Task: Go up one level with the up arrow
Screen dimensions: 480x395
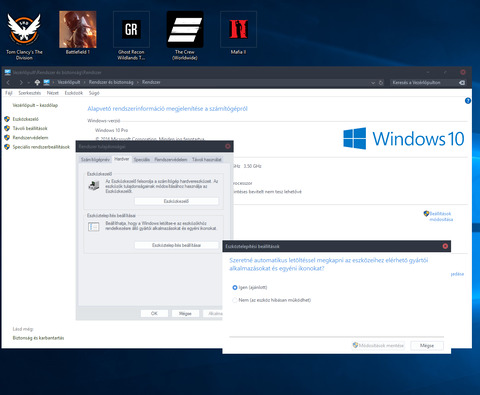Action: tap(37, 82)
